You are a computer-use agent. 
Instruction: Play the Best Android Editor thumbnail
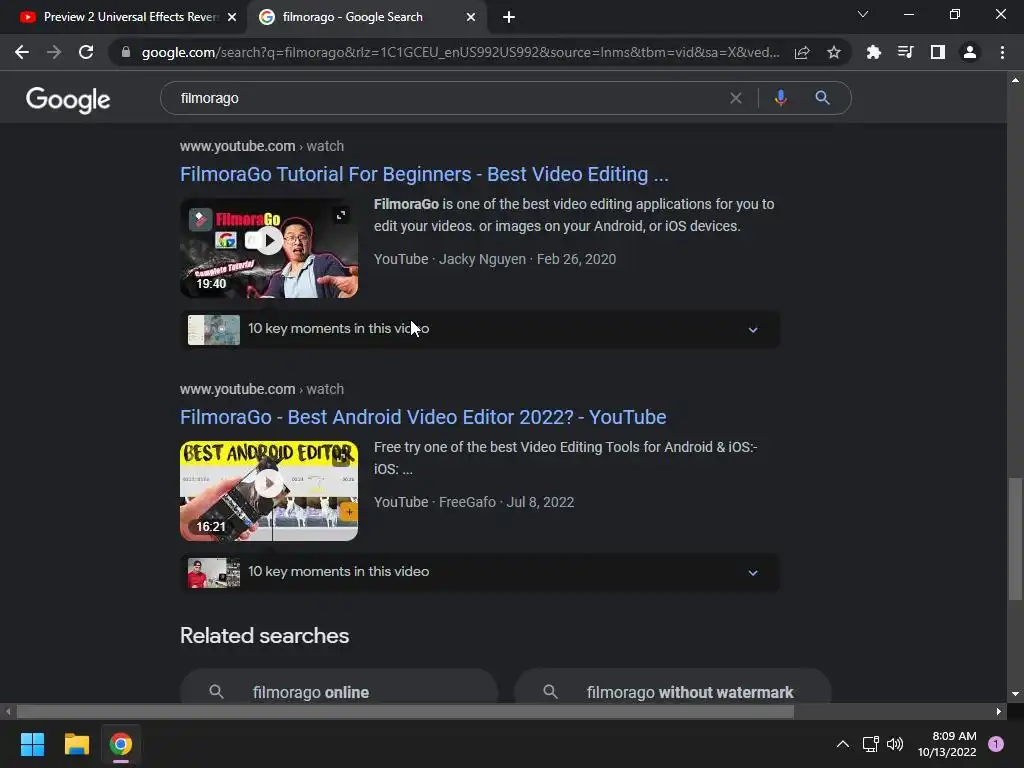click(x=269, y=491)
